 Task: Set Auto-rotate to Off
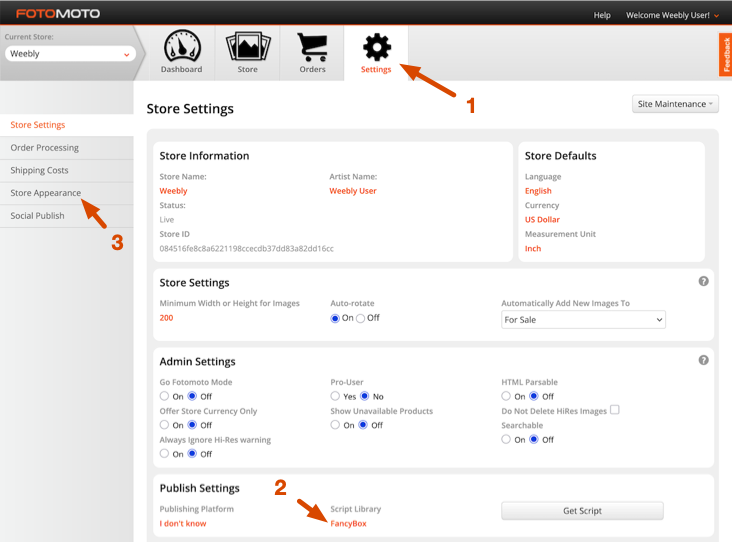pyautogui.click(x=360, y=318)
